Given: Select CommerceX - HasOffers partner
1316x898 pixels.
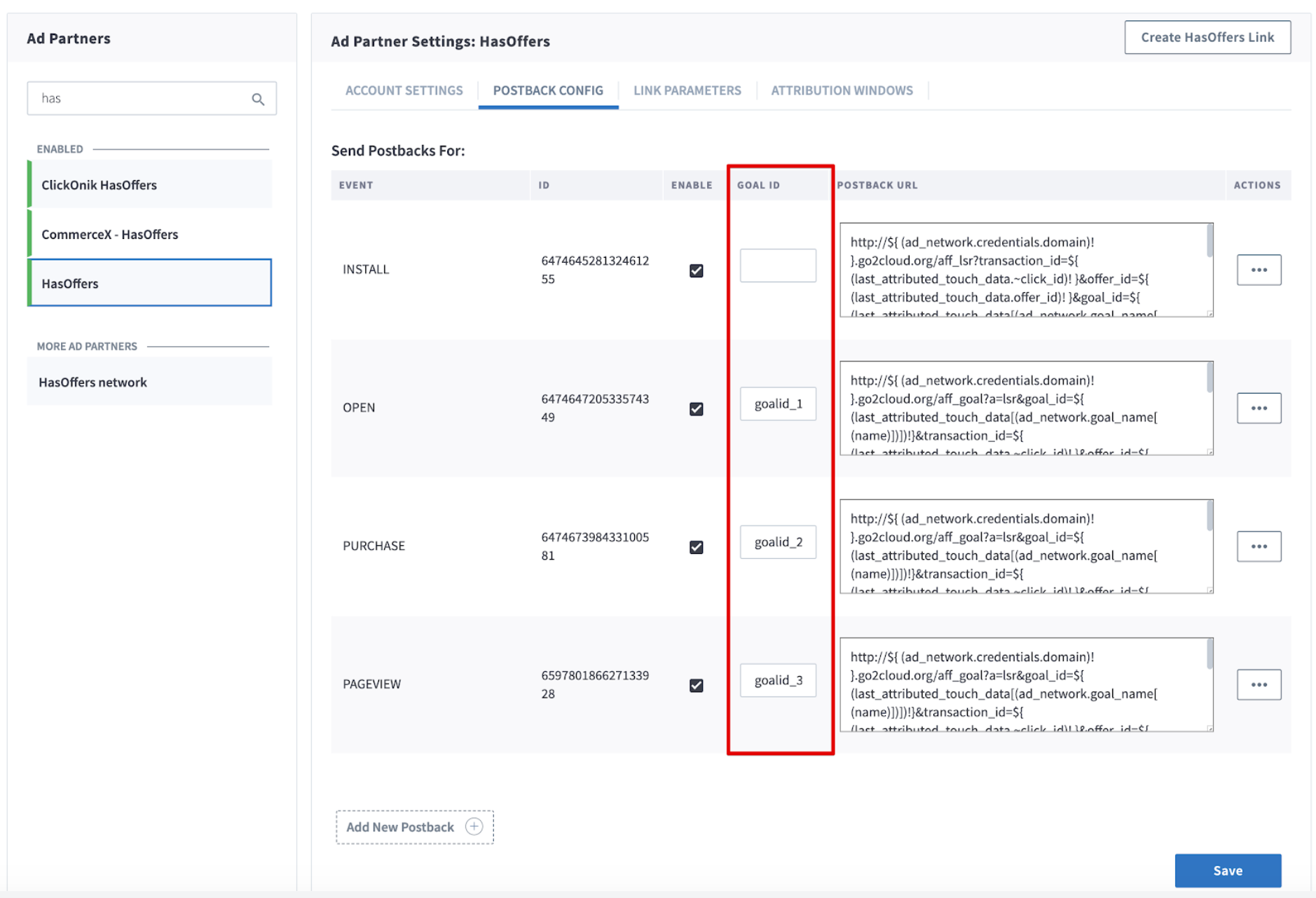Looking at the screenshot, I should [149, 233].
